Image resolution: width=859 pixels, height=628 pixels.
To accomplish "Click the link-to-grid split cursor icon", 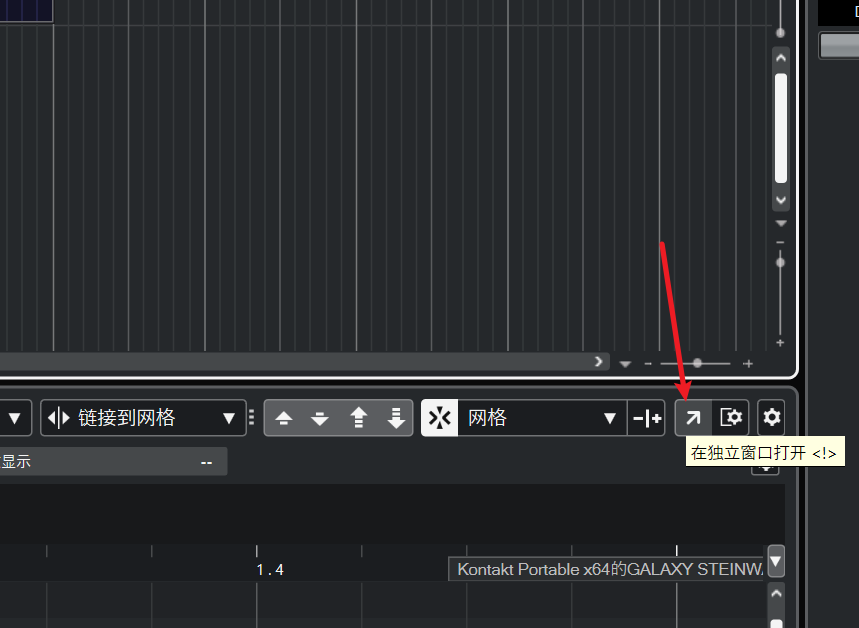I will pos(59,418).
